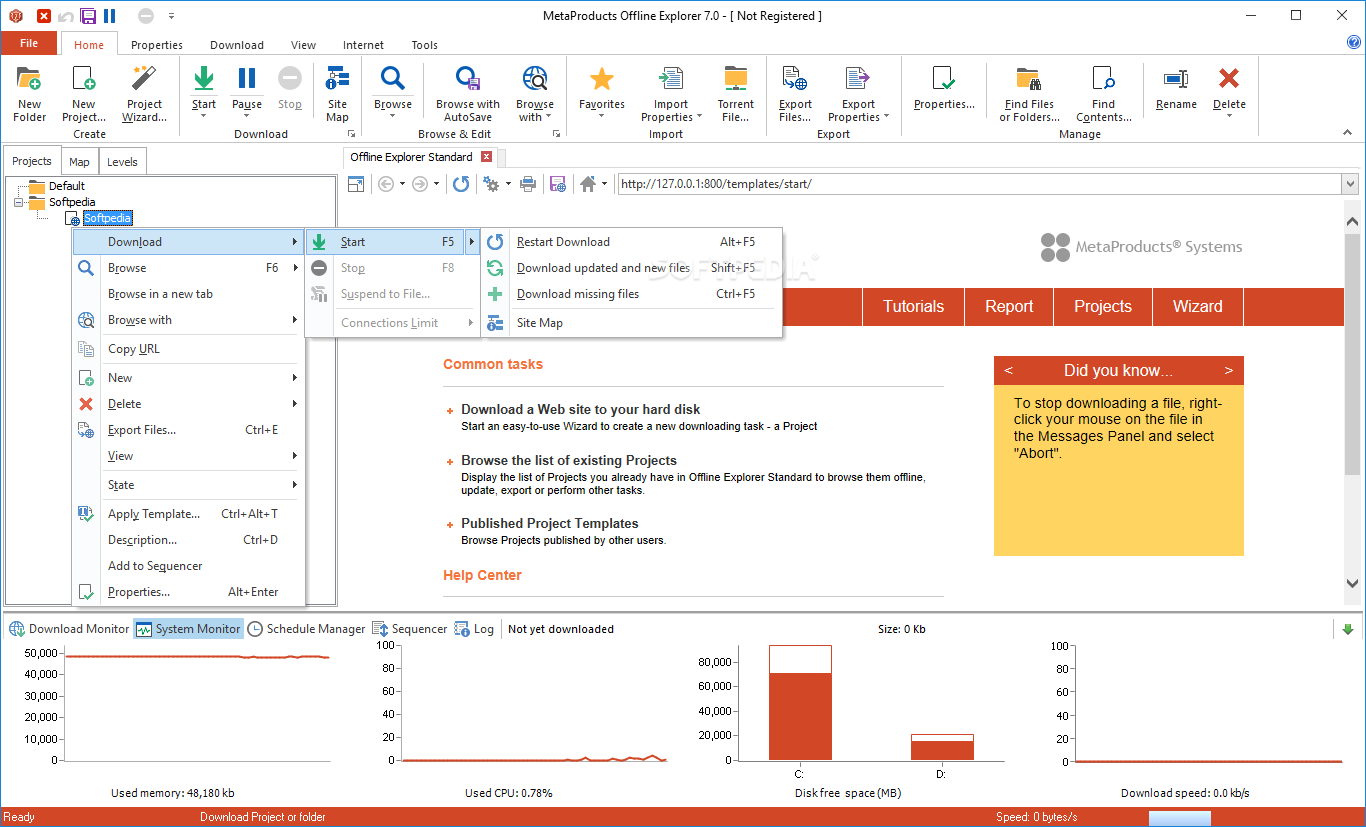This screenshot has width=1366, height=827.
Task: Click the home icon in browser toolbar
Action: (x=588, y=184)
